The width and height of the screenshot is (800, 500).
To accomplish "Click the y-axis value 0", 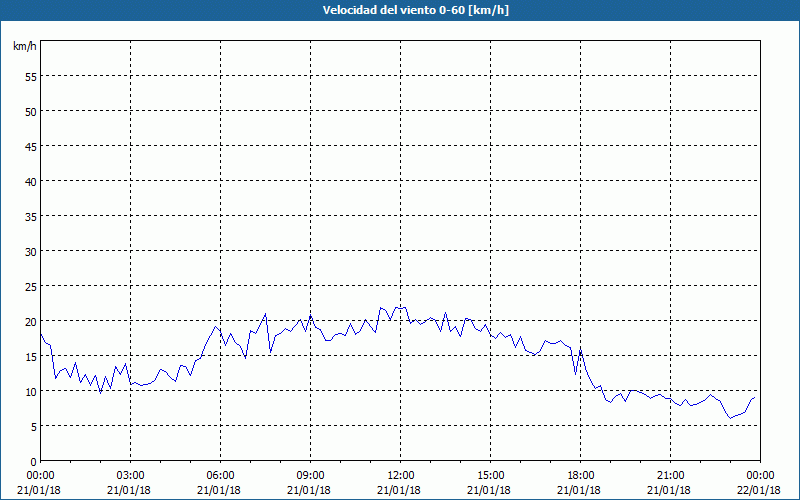I will point(34,462).
